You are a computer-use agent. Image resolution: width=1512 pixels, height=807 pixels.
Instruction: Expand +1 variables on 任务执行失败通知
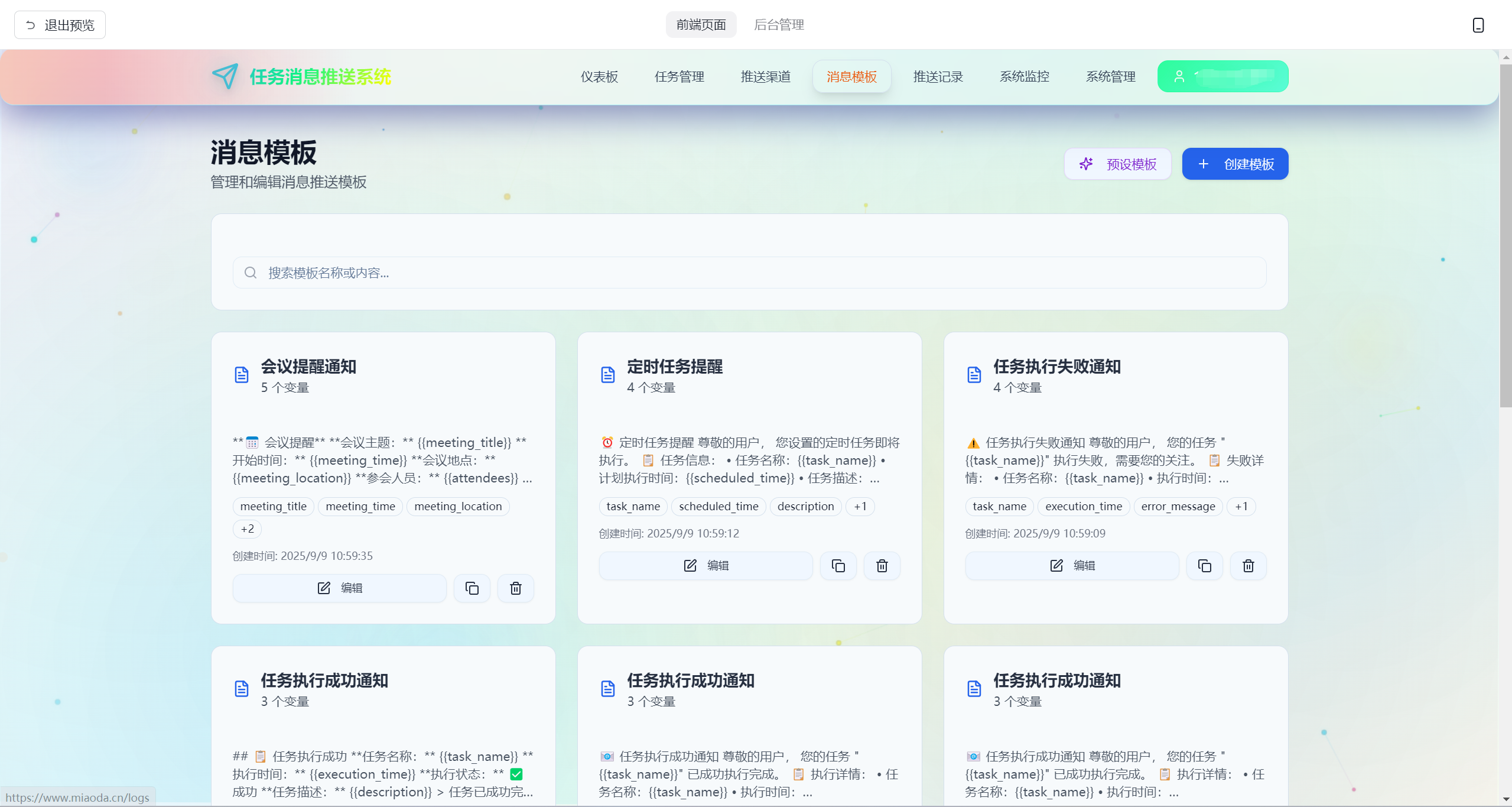point(1241,507)
